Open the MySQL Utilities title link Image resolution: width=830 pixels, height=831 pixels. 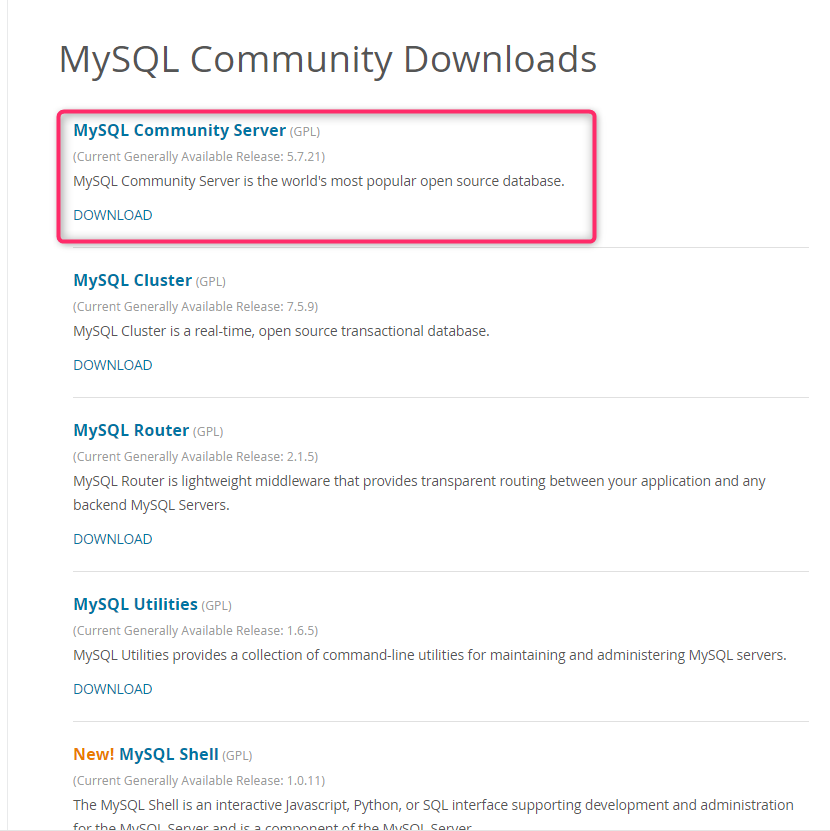click(x=135, y=604)
